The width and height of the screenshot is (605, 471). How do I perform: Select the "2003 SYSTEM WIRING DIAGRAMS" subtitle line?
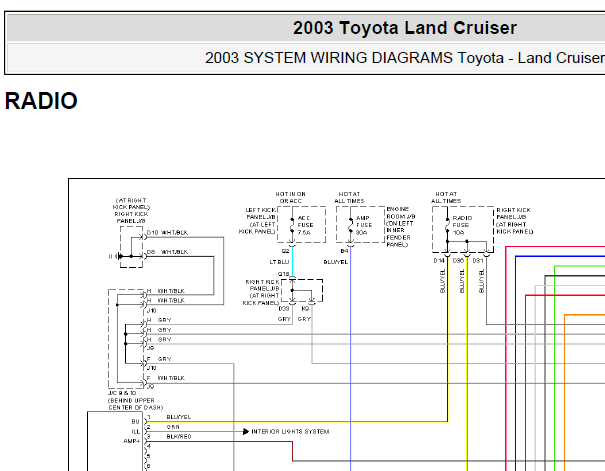click(405, 58)
